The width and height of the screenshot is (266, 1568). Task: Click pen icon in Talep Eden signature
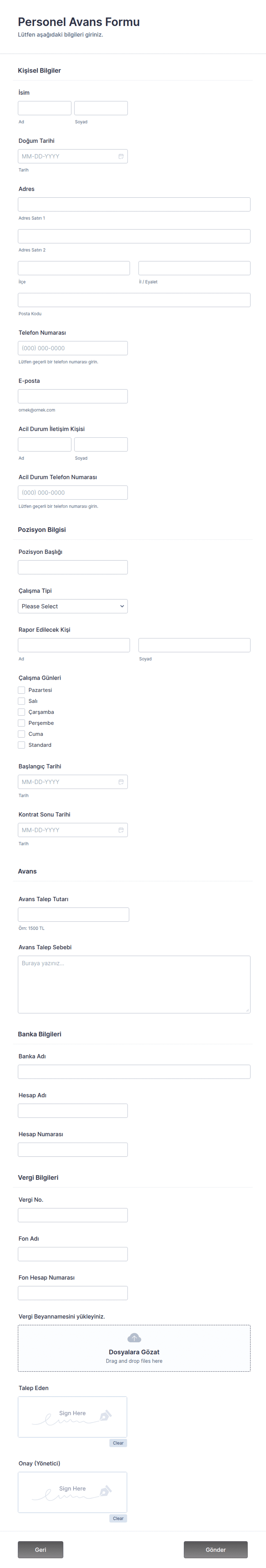tap(105, 1415)
